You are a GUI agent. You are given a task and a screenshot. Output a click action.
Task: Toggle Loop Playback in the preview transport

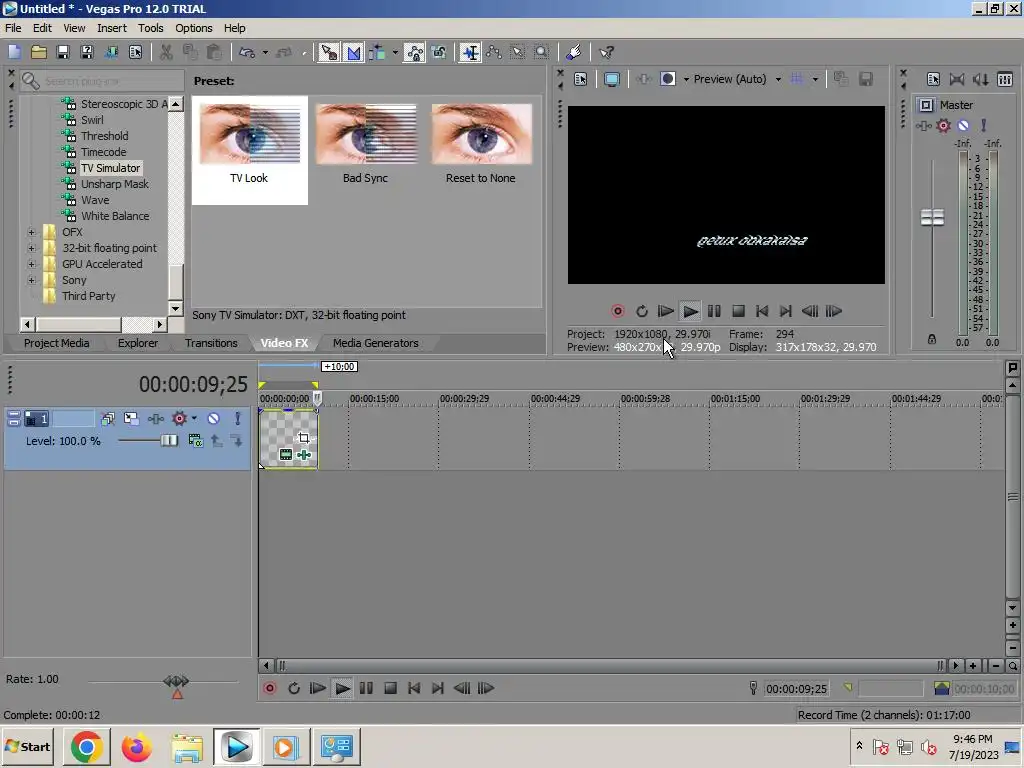click(x=642, y=311)
